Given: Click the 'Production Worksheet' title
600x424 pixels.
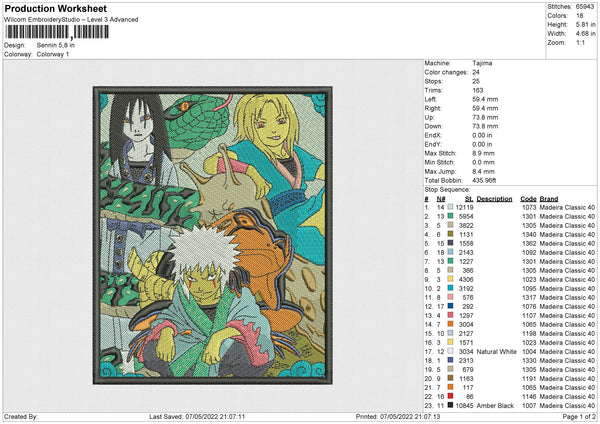Looking at the screenshot, I should pyautogui.click(x=55, y=9).
